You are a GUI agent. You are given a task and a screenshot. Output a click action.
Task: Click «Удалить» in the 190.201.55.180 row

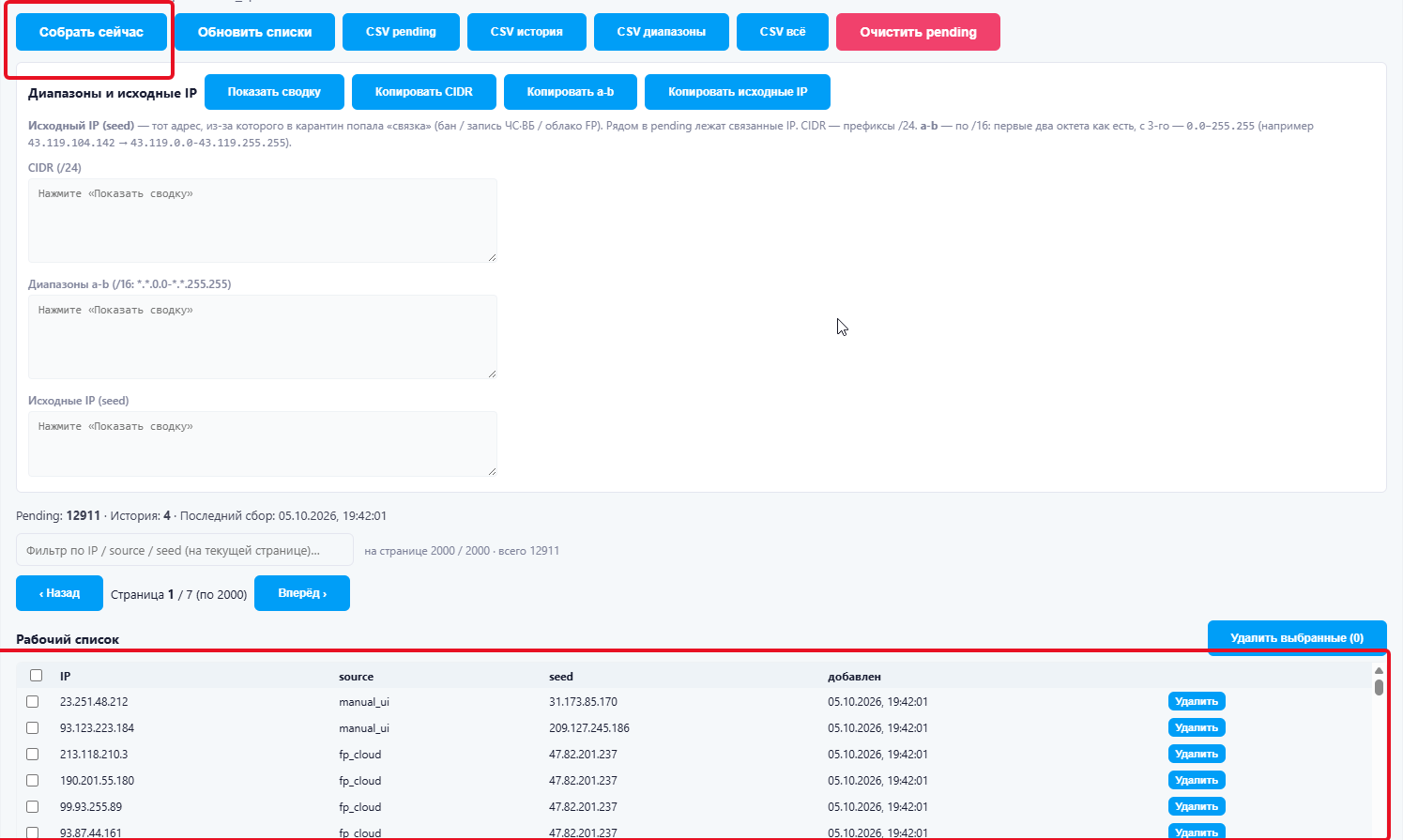click(1197, 780)
